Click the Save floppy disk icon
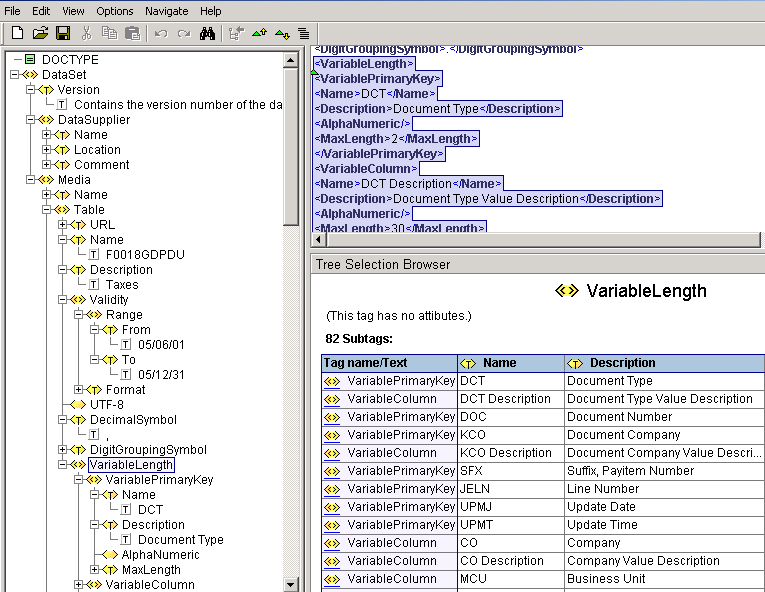 coord(63,33)
